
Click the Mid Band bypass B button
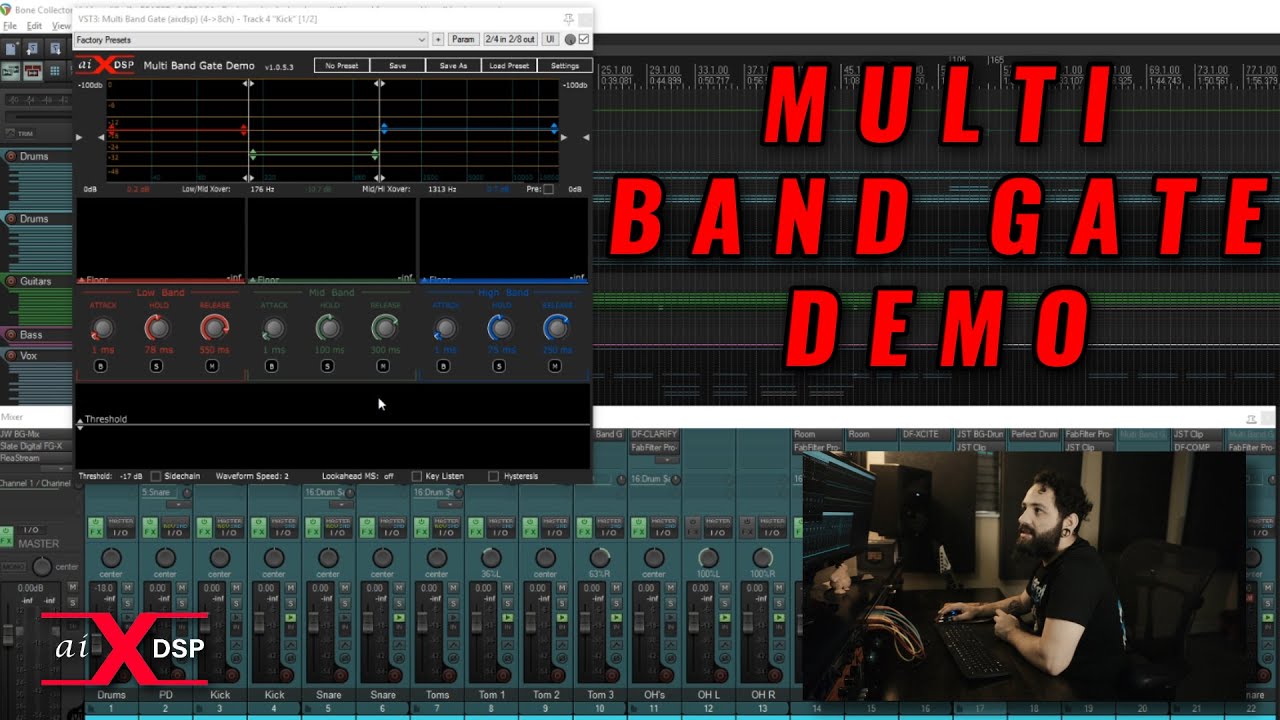coord(272,366)
